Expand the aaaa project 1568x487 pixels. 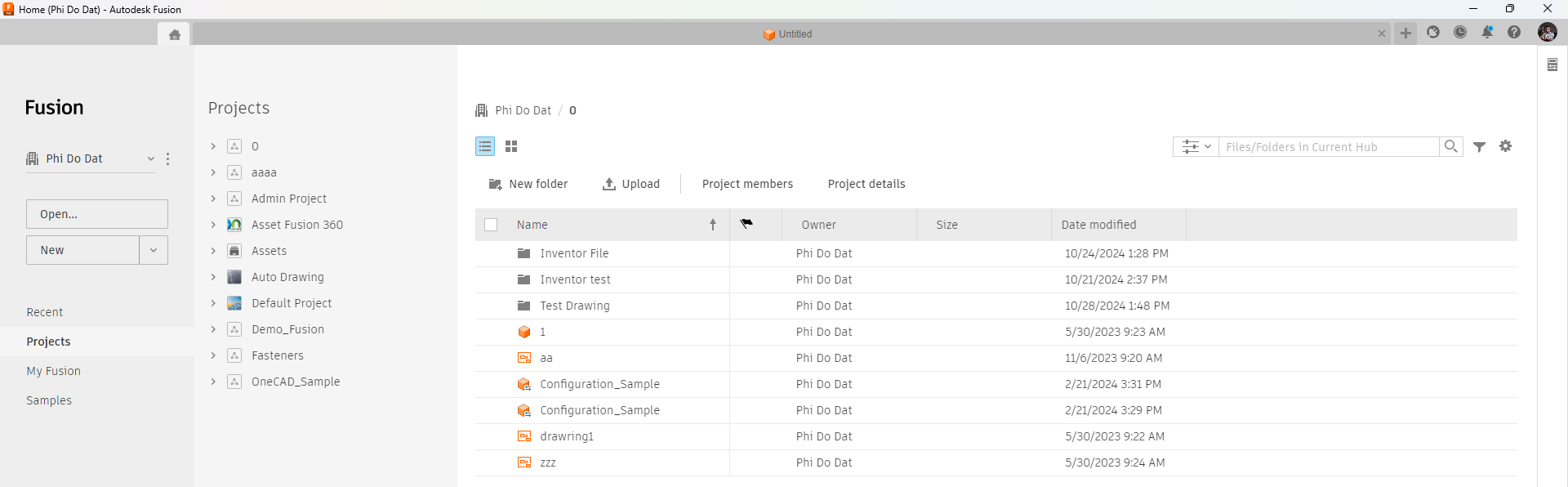(213, 172)
